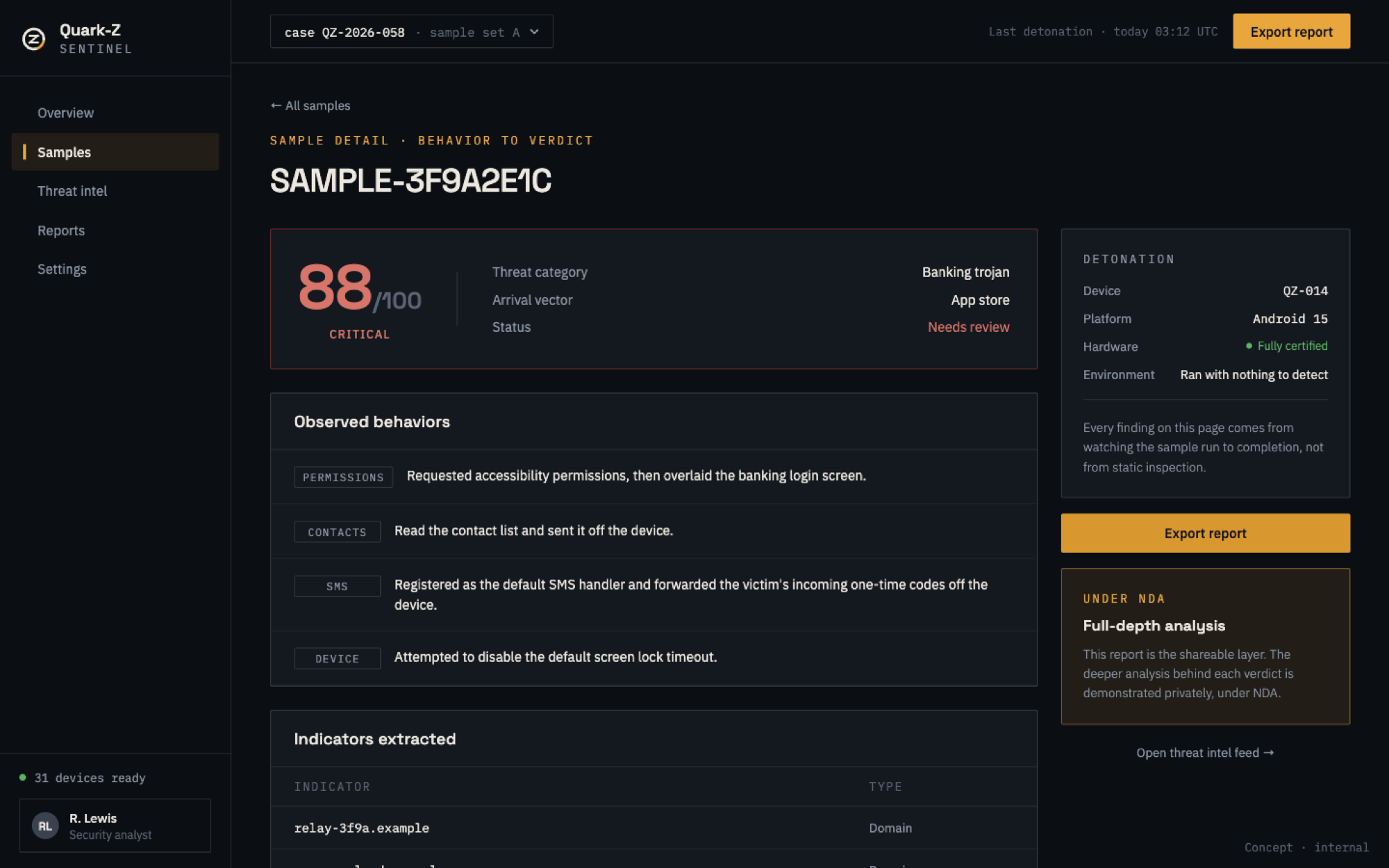Click the App store arrival vector value

tap(980, 300)
